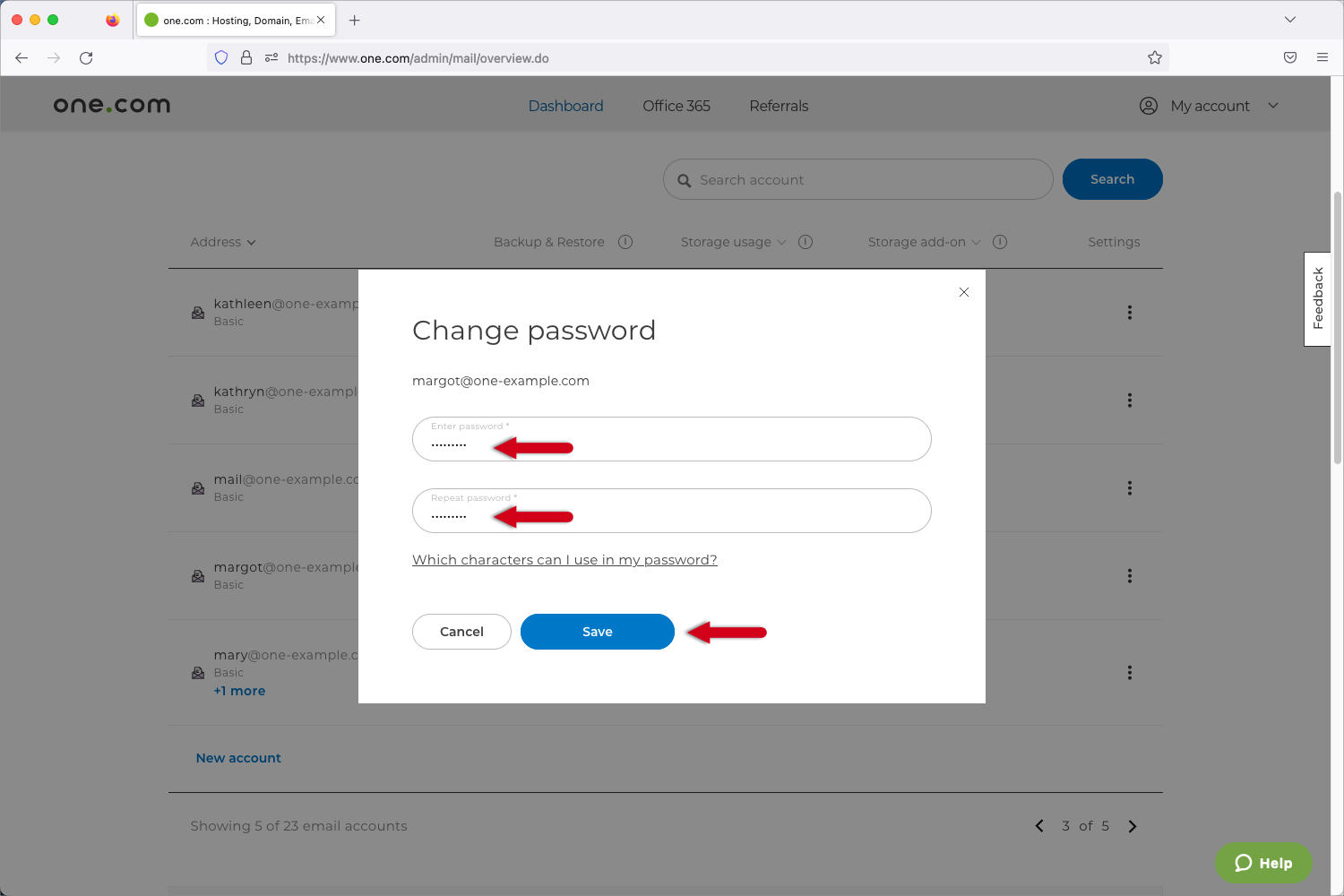Click the envelope icon beside mail@one-example.com
1344x896 pixels.
coord(198,488)
